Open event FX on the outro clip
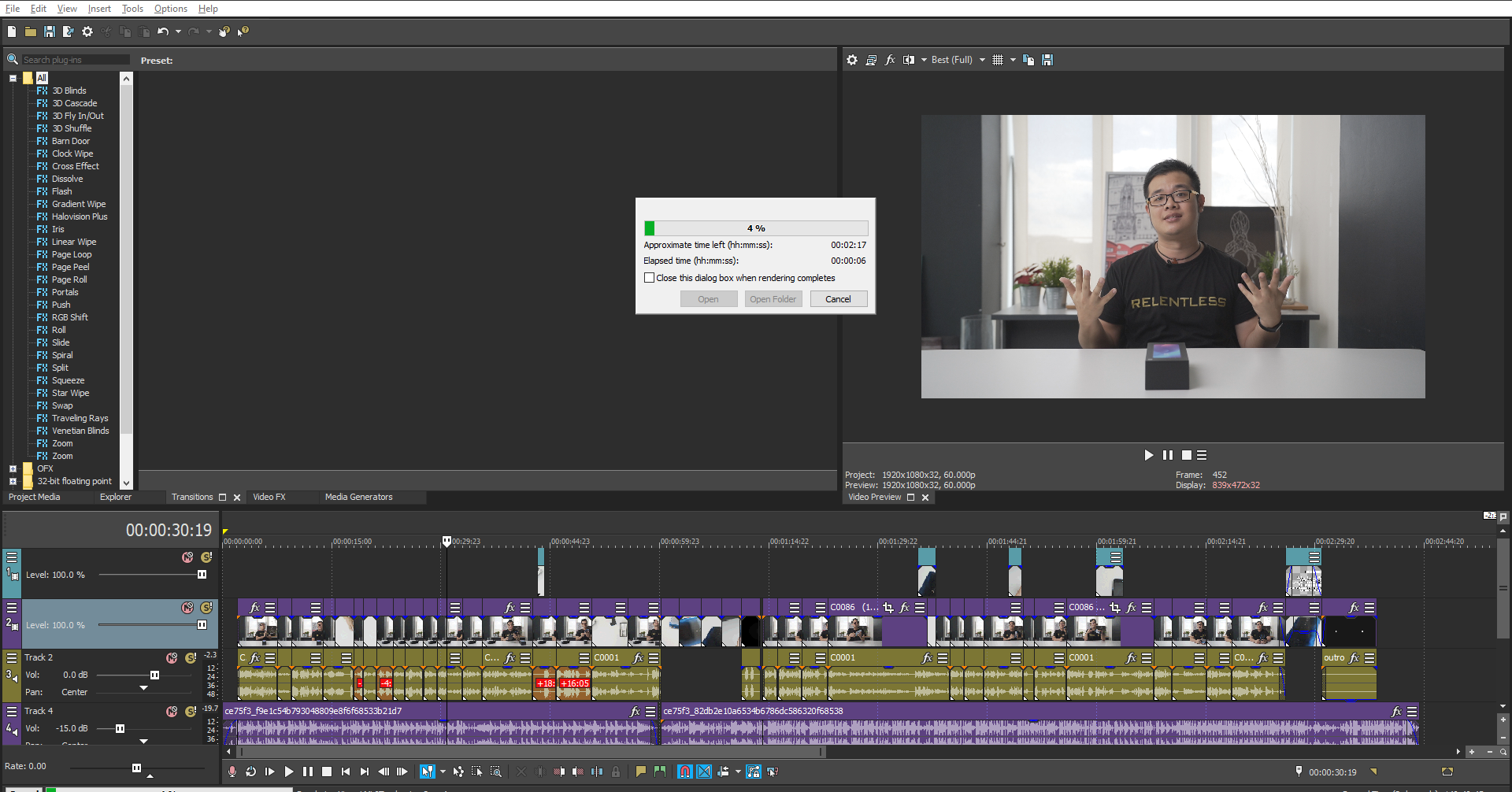This screenshot has height=792, width=1512. click(x=1354, y=657)
